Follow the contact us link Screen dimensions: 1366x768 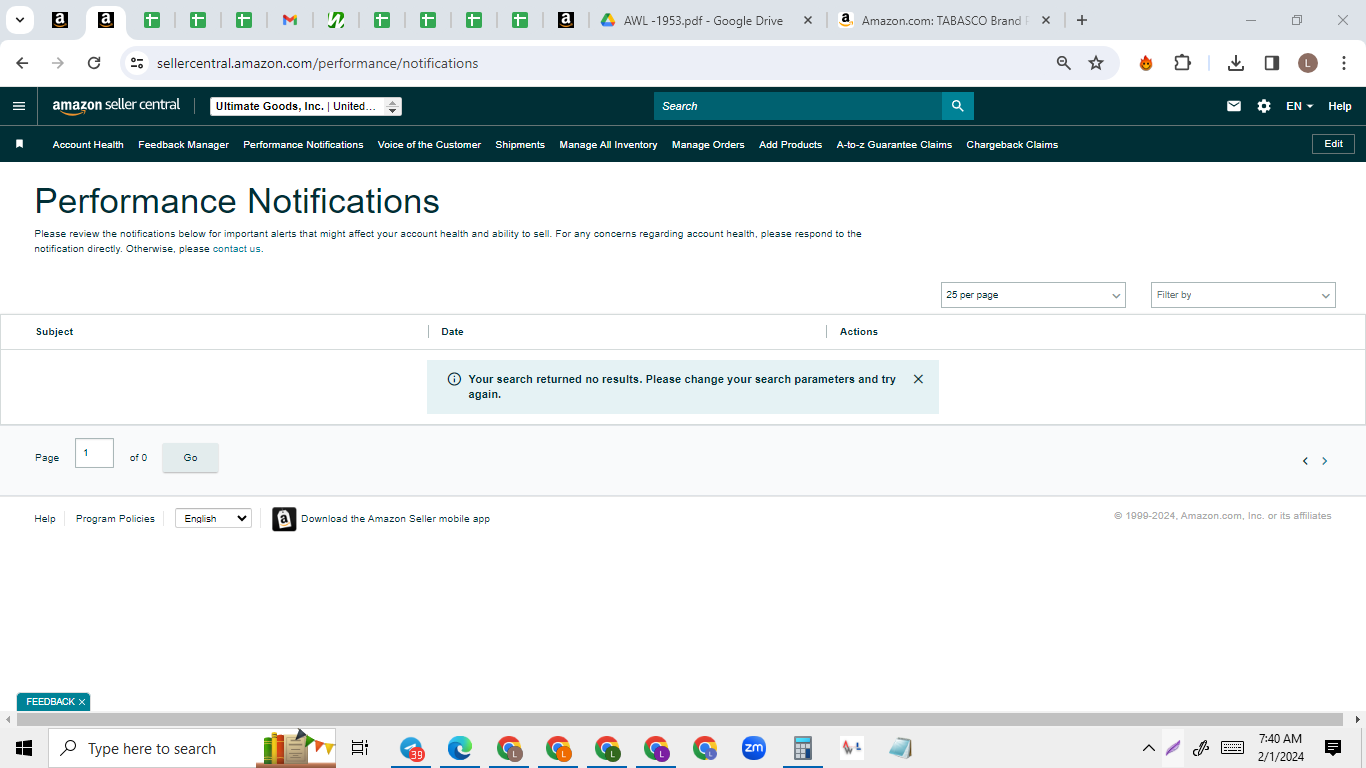pyautogui.click(x=236, y=249)
